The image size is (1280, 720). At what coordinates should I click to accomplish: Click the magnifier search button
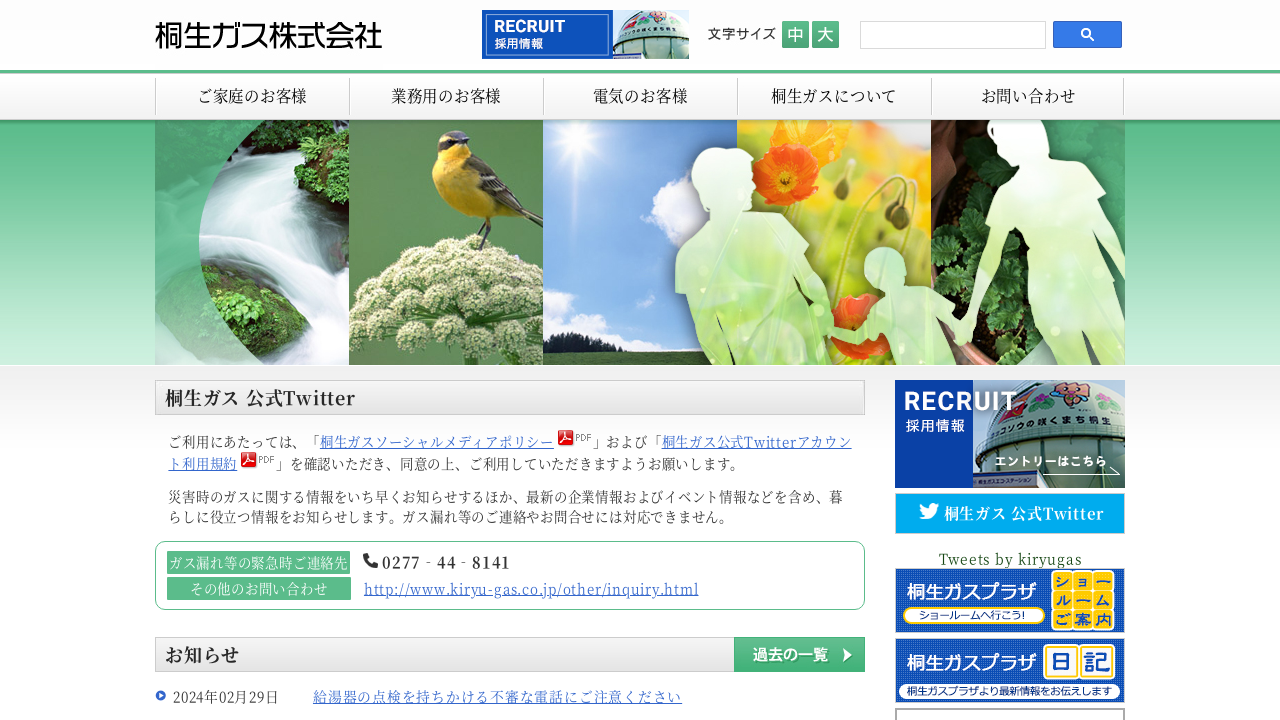(1087, 35)
